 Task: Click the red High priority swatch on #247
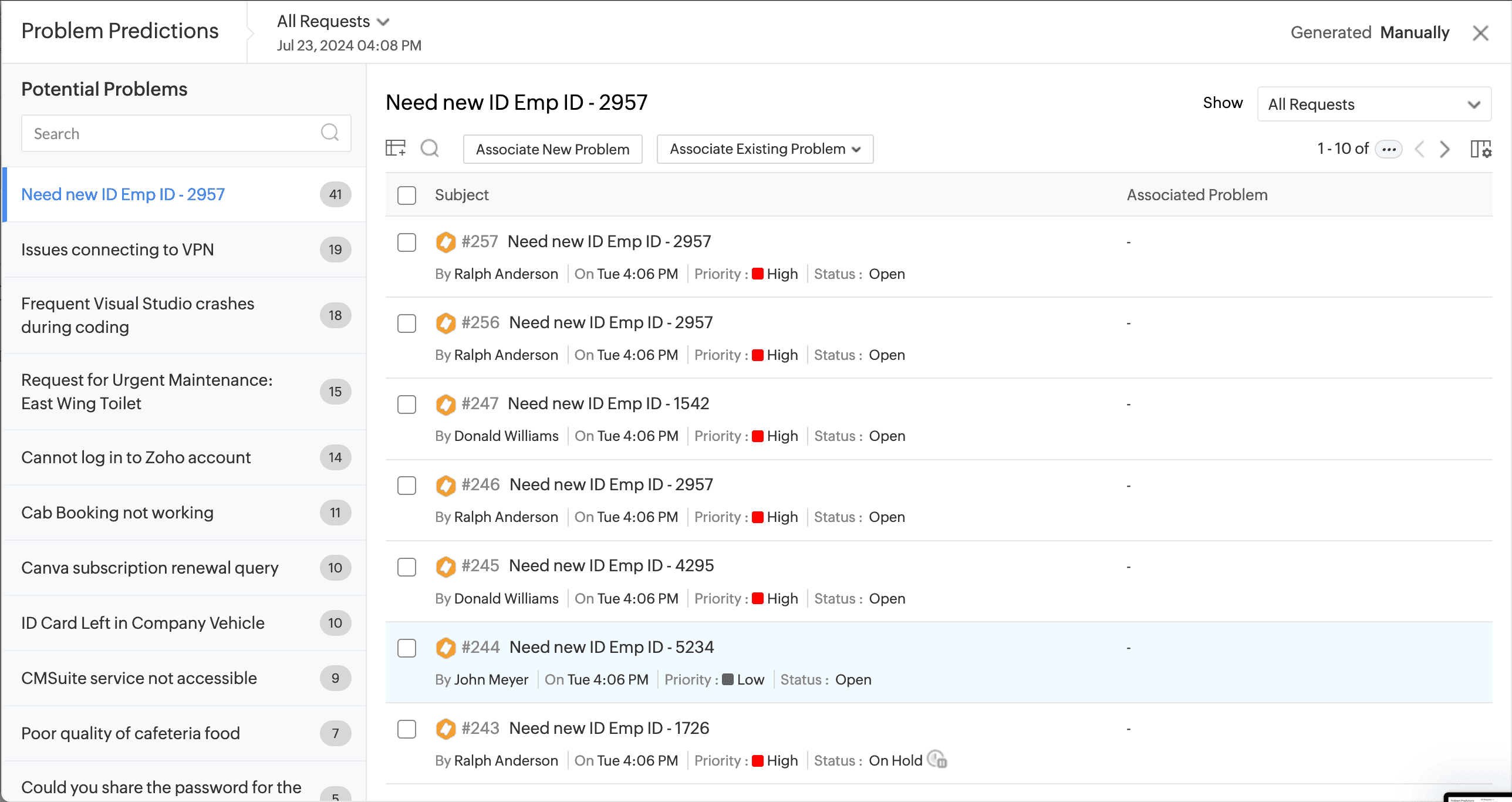pyautogui.click(x=757, y=436)
